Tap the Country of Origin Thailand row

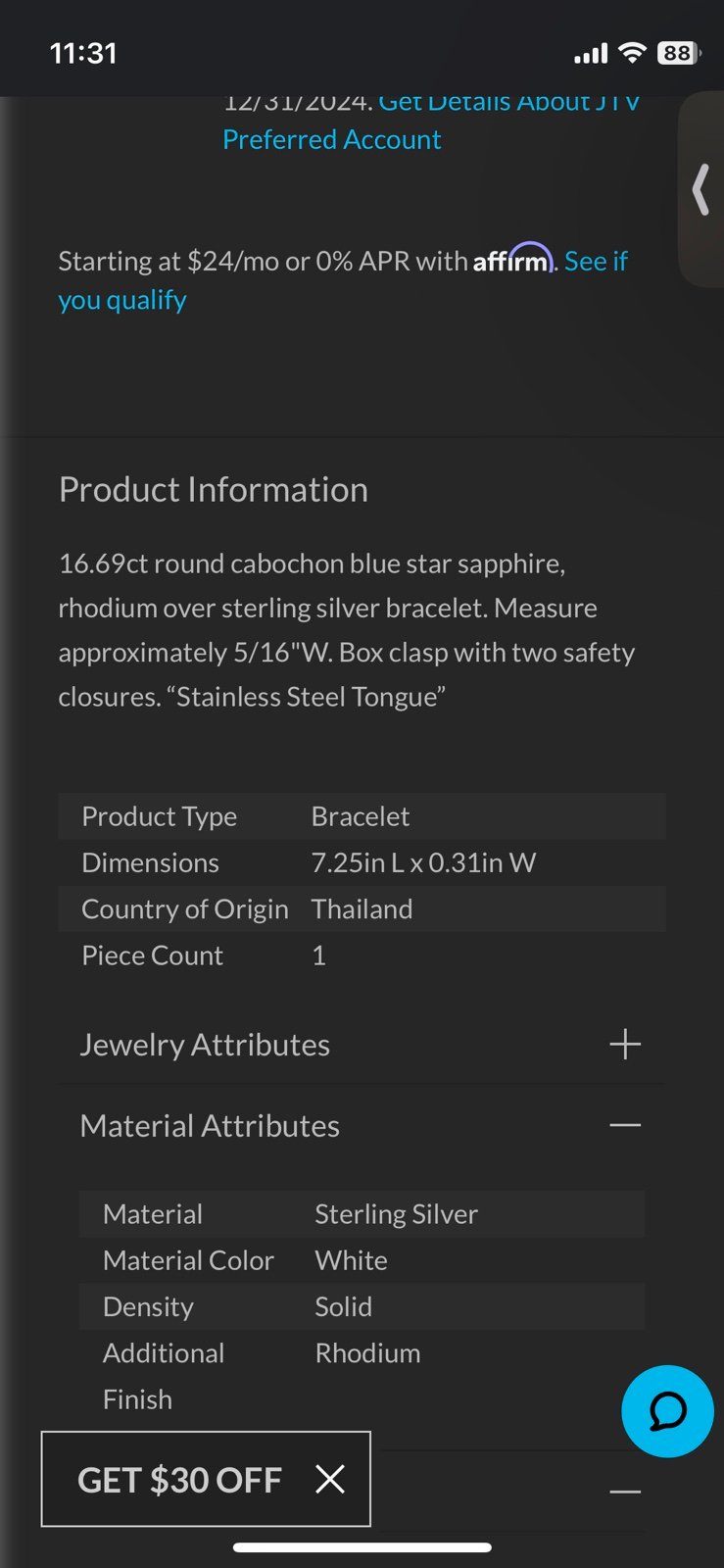pyautogui.click(x=362, y=908)
